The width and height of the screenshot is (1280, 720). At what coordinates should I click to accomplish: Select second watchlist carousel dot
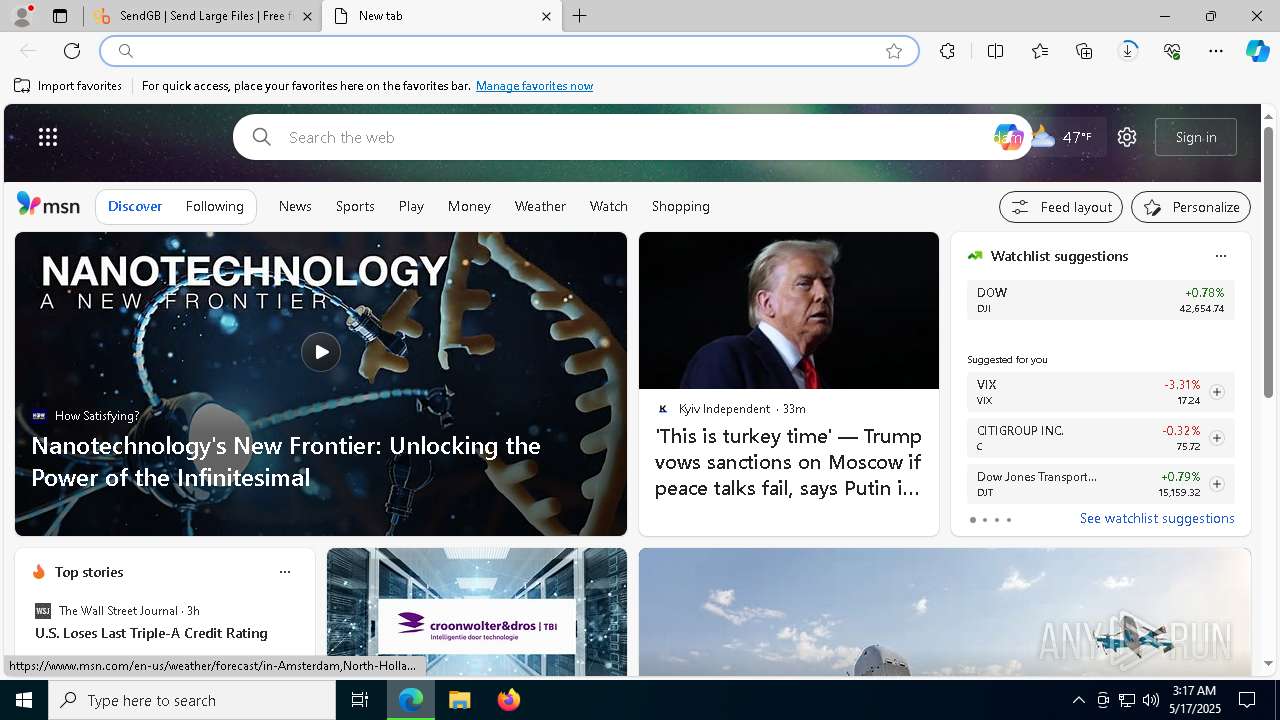coord(984,520)
